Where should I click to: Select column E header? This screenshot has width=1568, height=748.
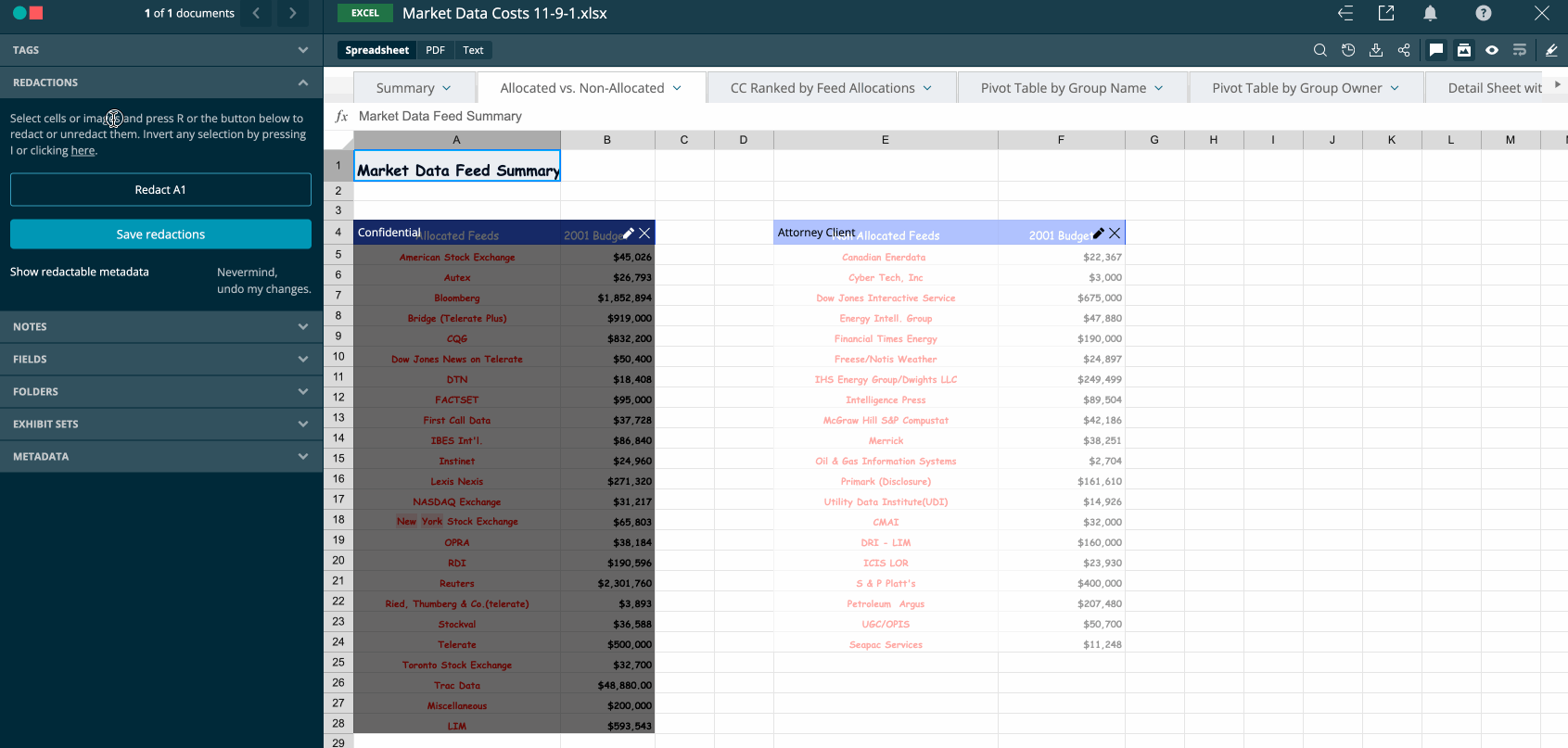[x=886, y=140]
